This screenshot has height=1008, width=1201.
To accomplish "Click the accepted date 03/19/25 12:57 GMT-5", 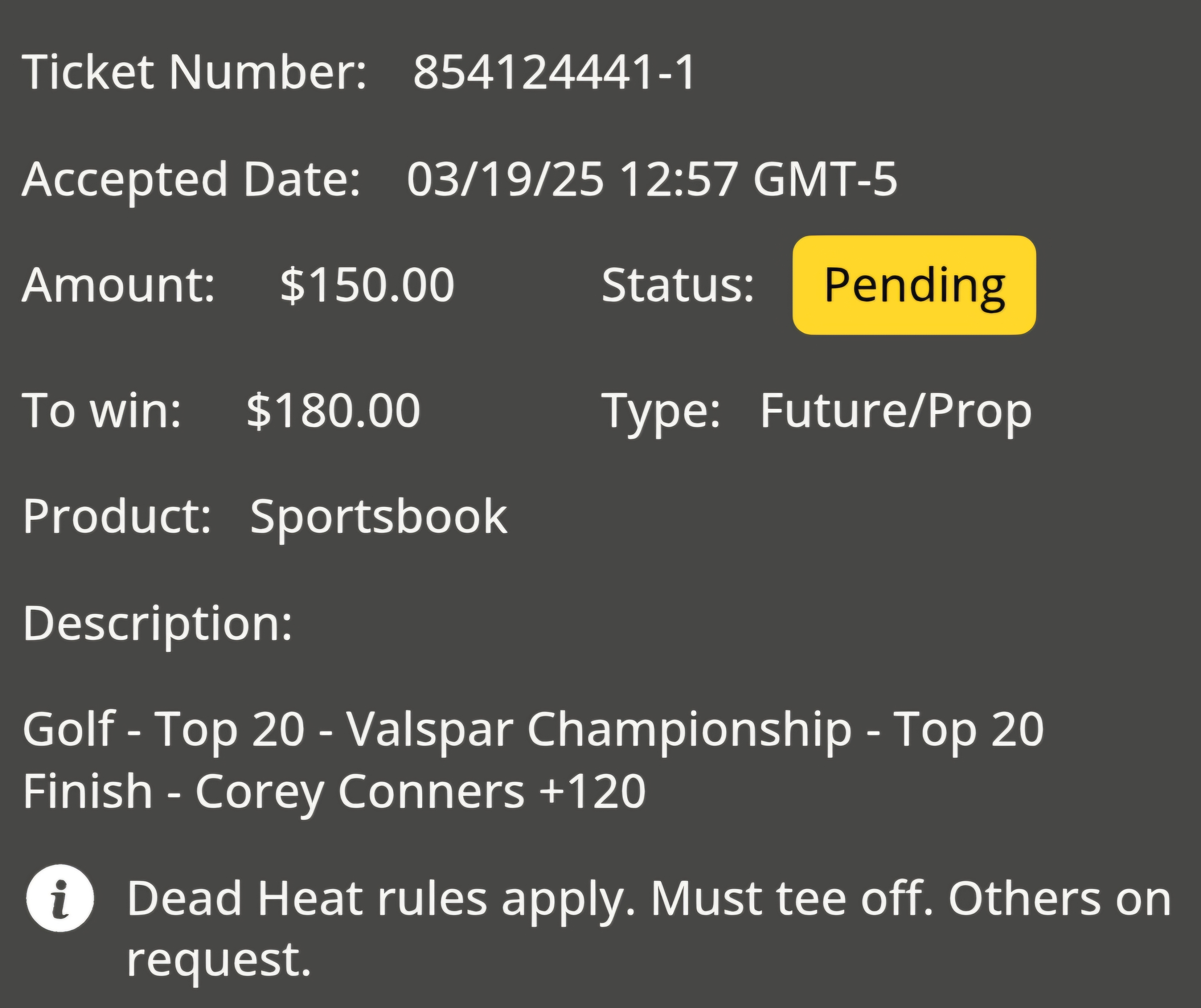I will tap(652, 179).
